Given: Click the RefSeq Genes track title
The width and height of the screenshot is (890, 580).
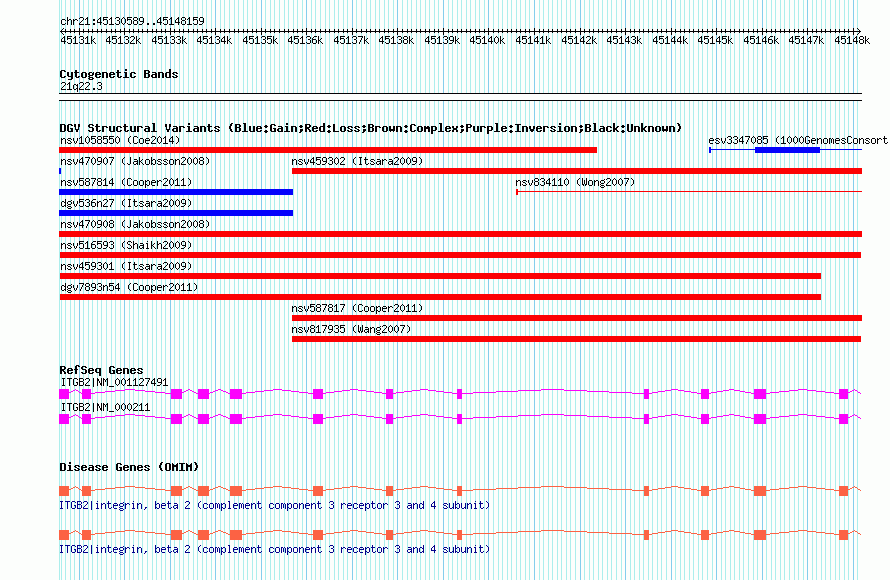Looking at the screenshot, I should 101,370.
